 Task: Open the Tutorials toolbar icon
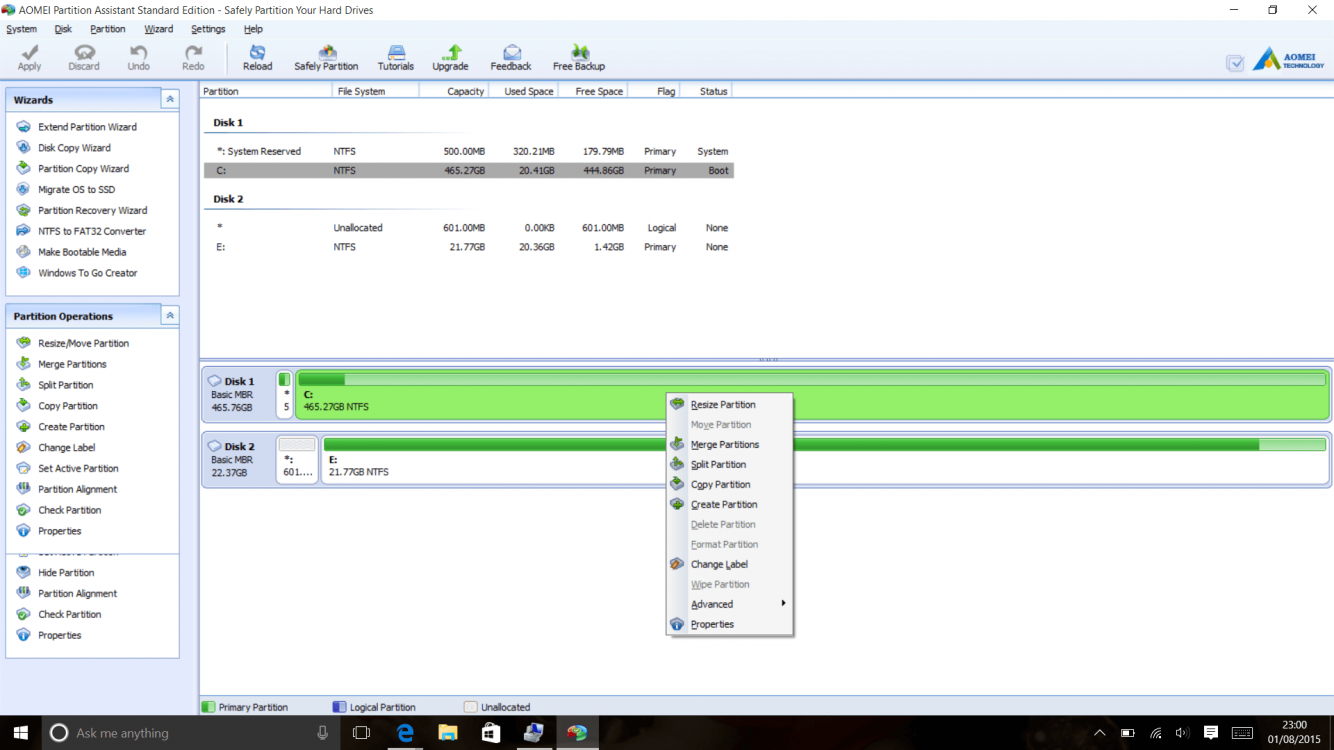coord(396,57)
